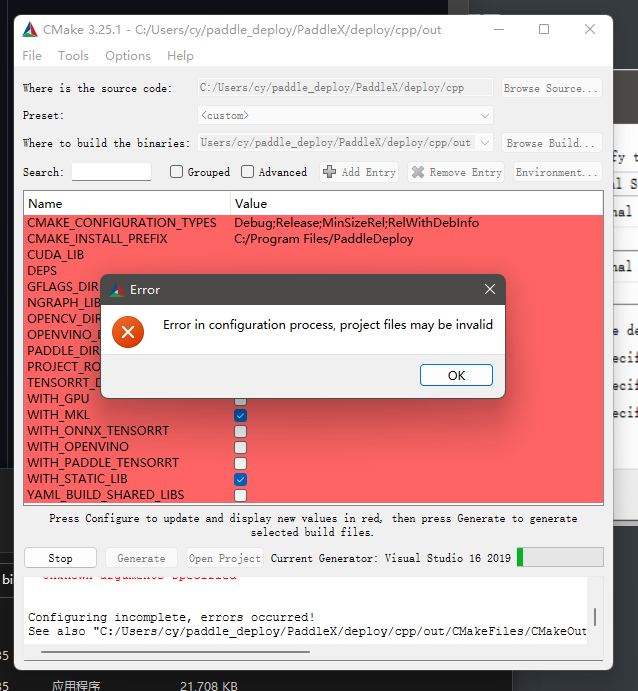Click the CMake icon in Error dialog title
Screen dimensions: 638x691
tap(117, 290)
